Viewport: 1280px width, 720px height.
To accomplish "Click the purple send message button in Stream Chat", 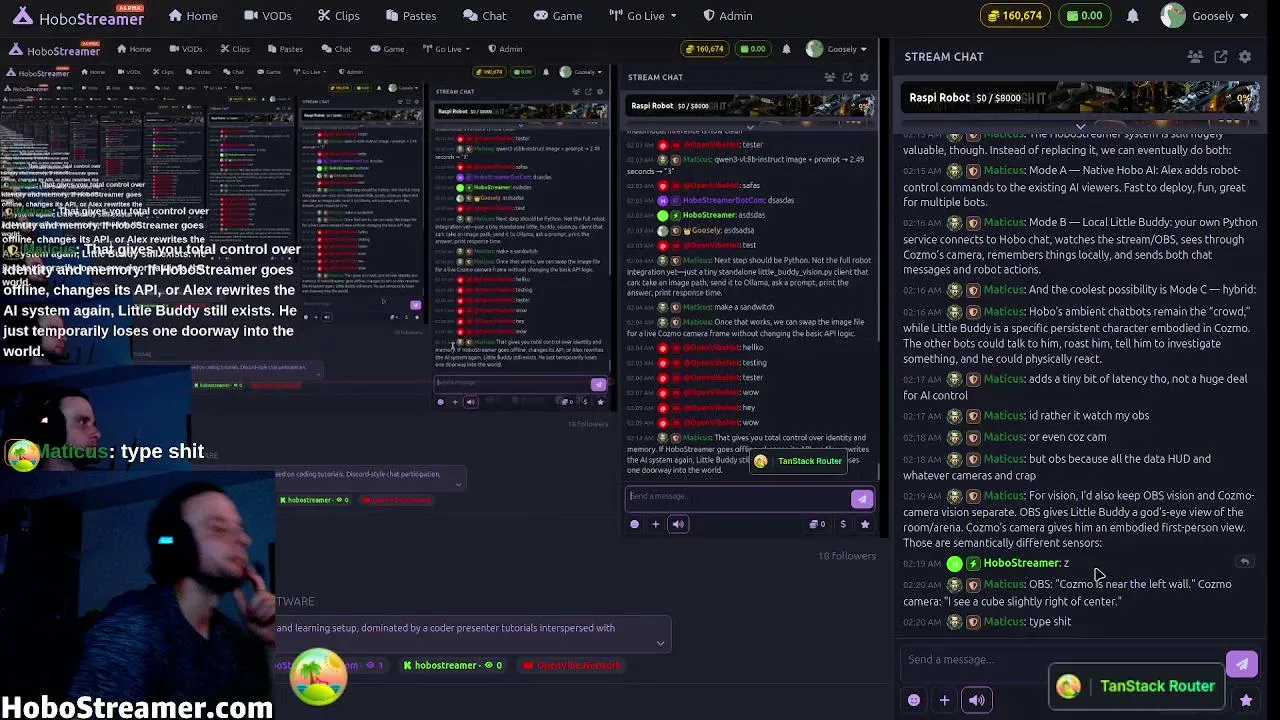I will pyautogui.click(x=1241, y=664).
